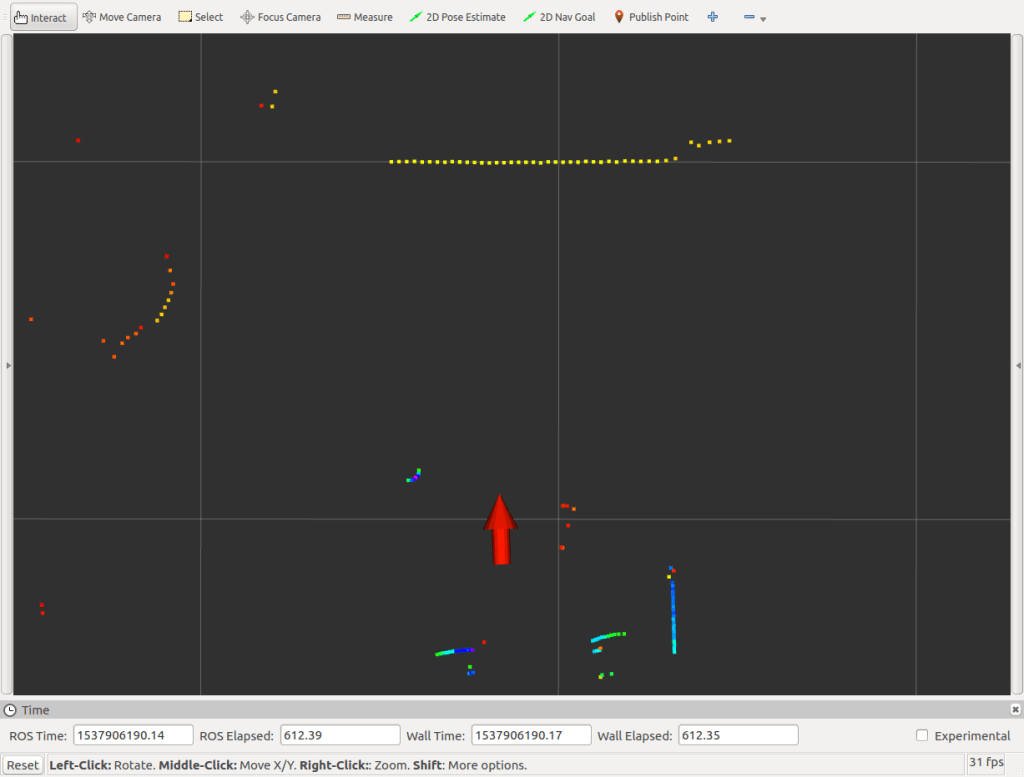Click the Publish Point tool

point(650,17)
